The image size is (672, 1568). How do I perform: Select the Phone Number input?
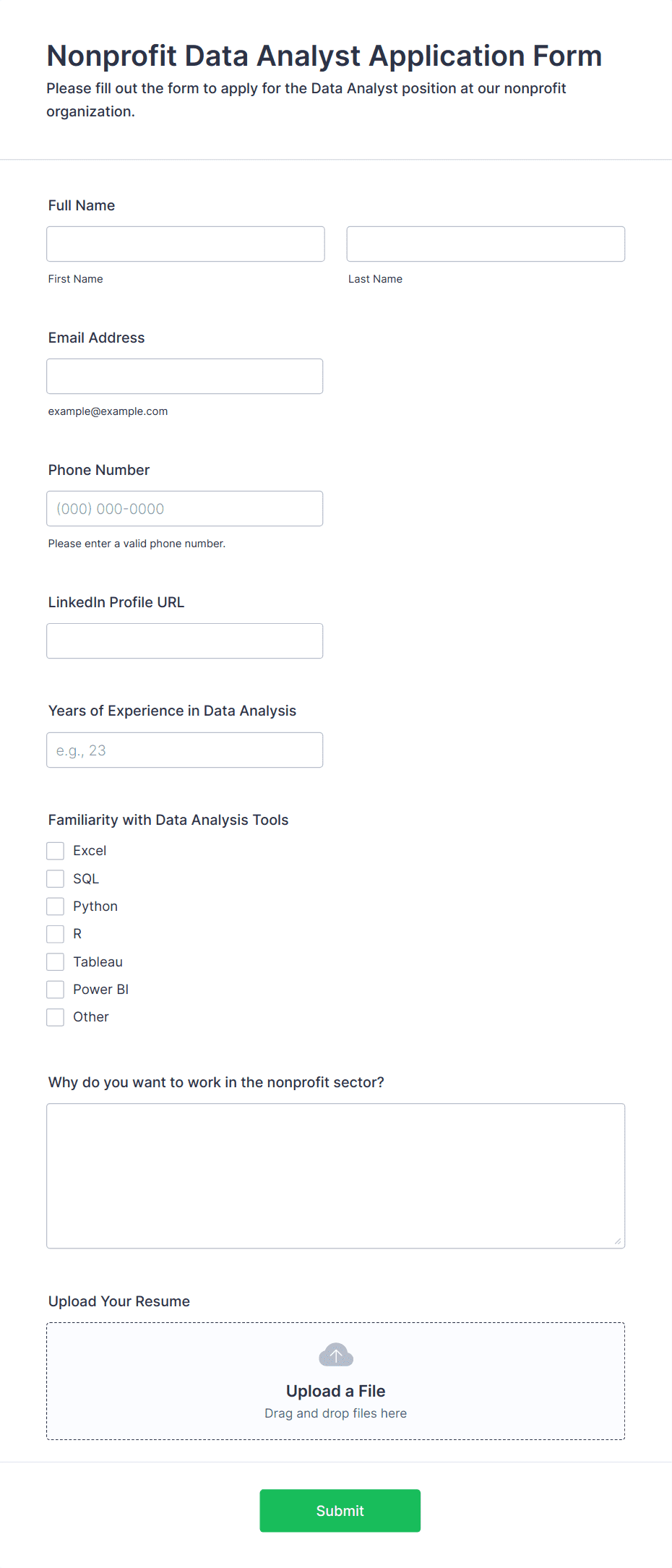(x=185, y=508)
